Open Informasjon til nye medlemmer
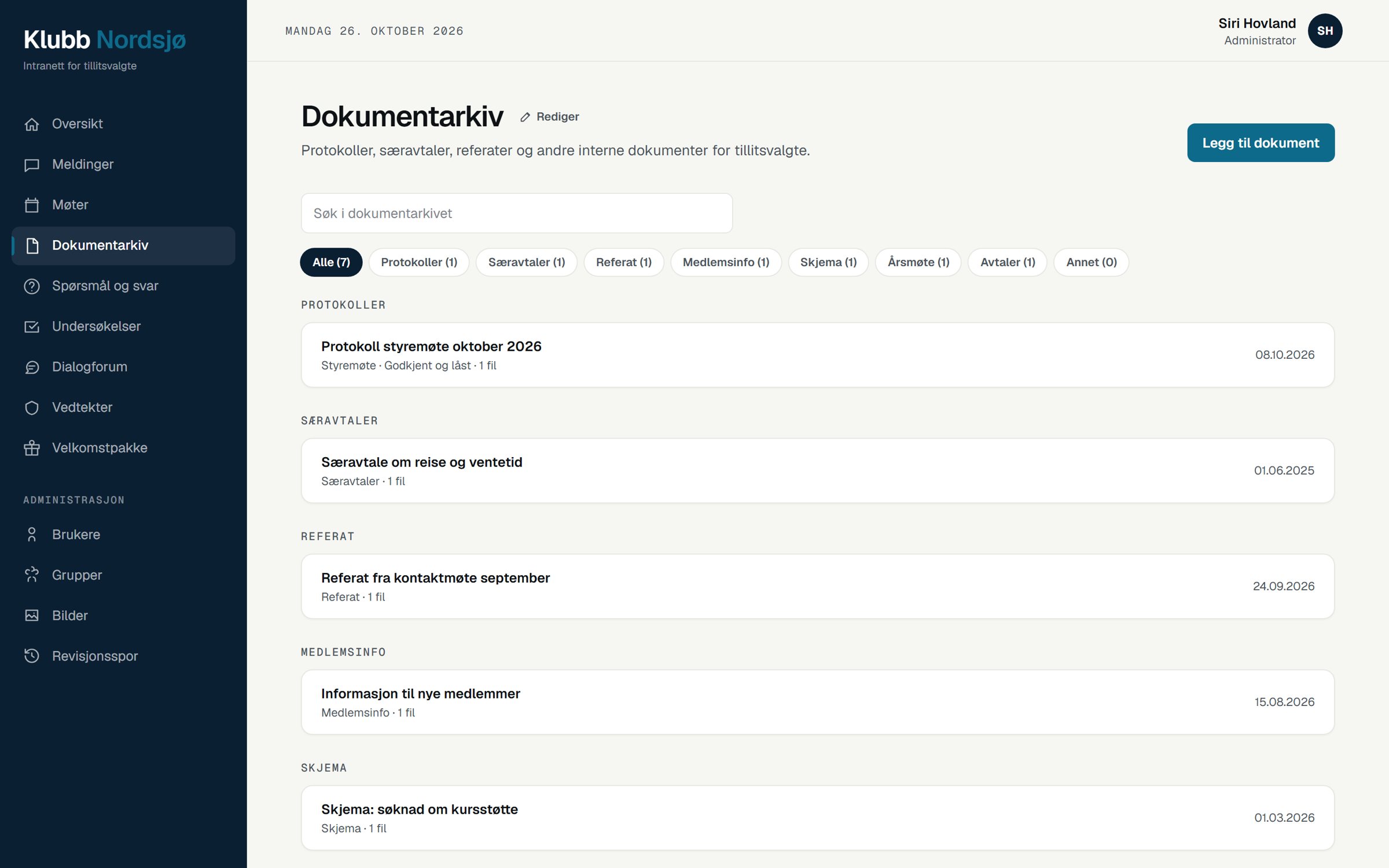 pyautogui.click(x=818, y=702)
